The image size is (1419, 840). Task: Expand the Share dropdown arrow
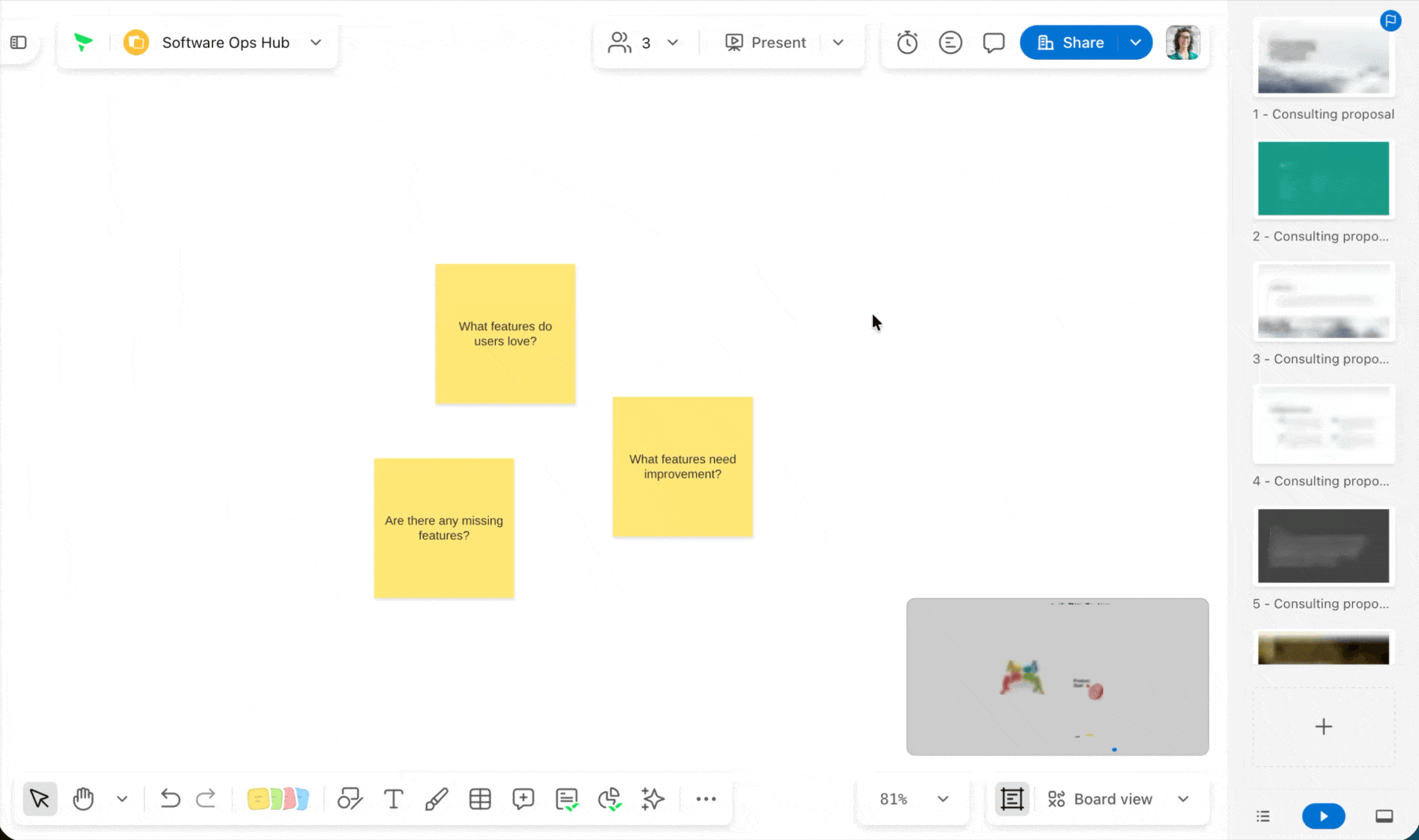(1135, 43)
